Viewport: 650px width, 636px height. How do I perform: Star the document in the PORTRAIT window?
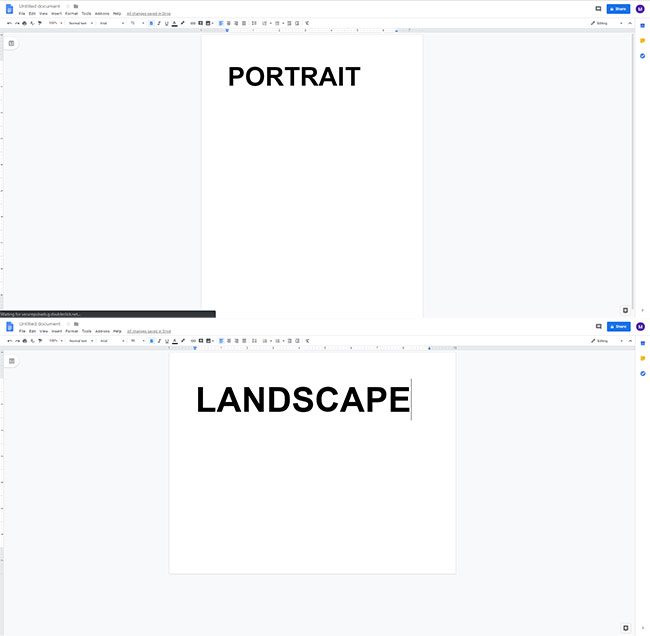pos(68,6)
